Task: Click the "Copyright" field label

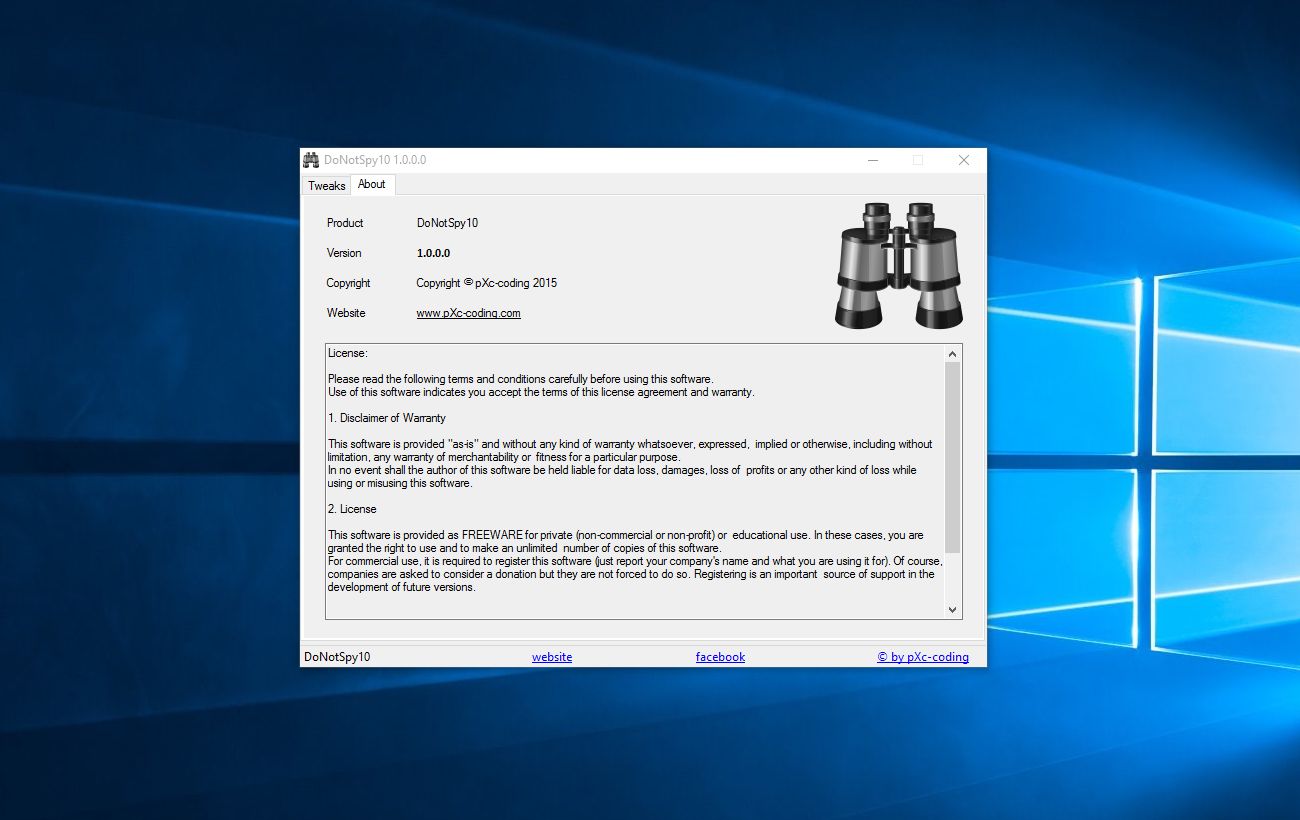Action: (x=348, y=283)
